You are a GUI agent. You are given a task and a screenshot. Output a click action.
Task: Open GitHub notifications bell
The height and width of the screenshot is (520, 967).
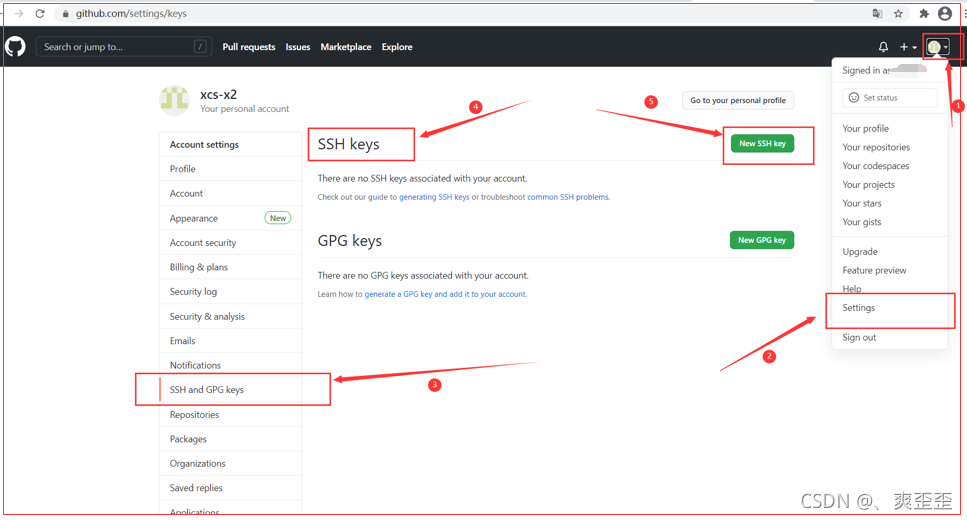click(883, 47)
